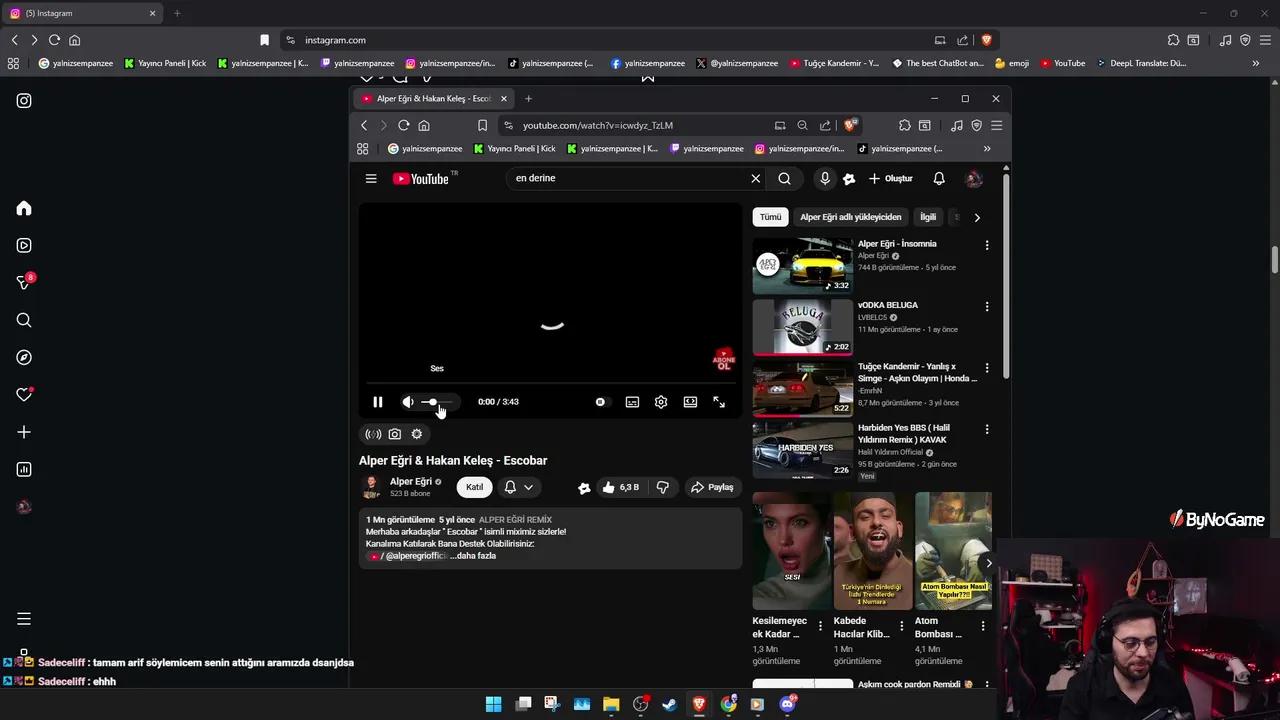Open options for Kesilemeyecek Kadar short
The width and height of the screenshot is (1280, 720).
click(x=821, y=627)
